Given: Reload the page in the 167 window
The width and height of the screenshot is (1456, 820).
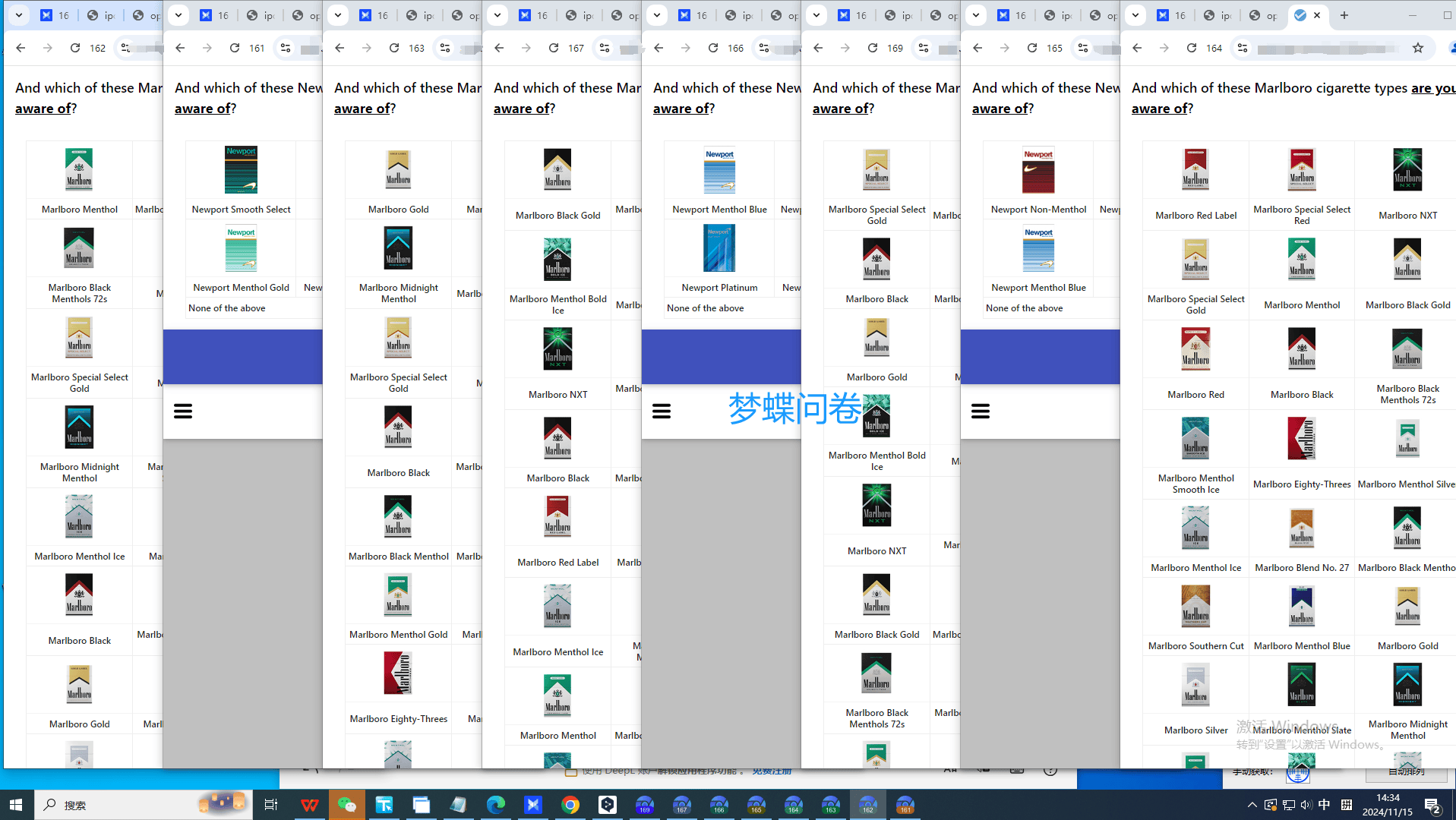Looking at the screenshot, I should pos(554,48).
